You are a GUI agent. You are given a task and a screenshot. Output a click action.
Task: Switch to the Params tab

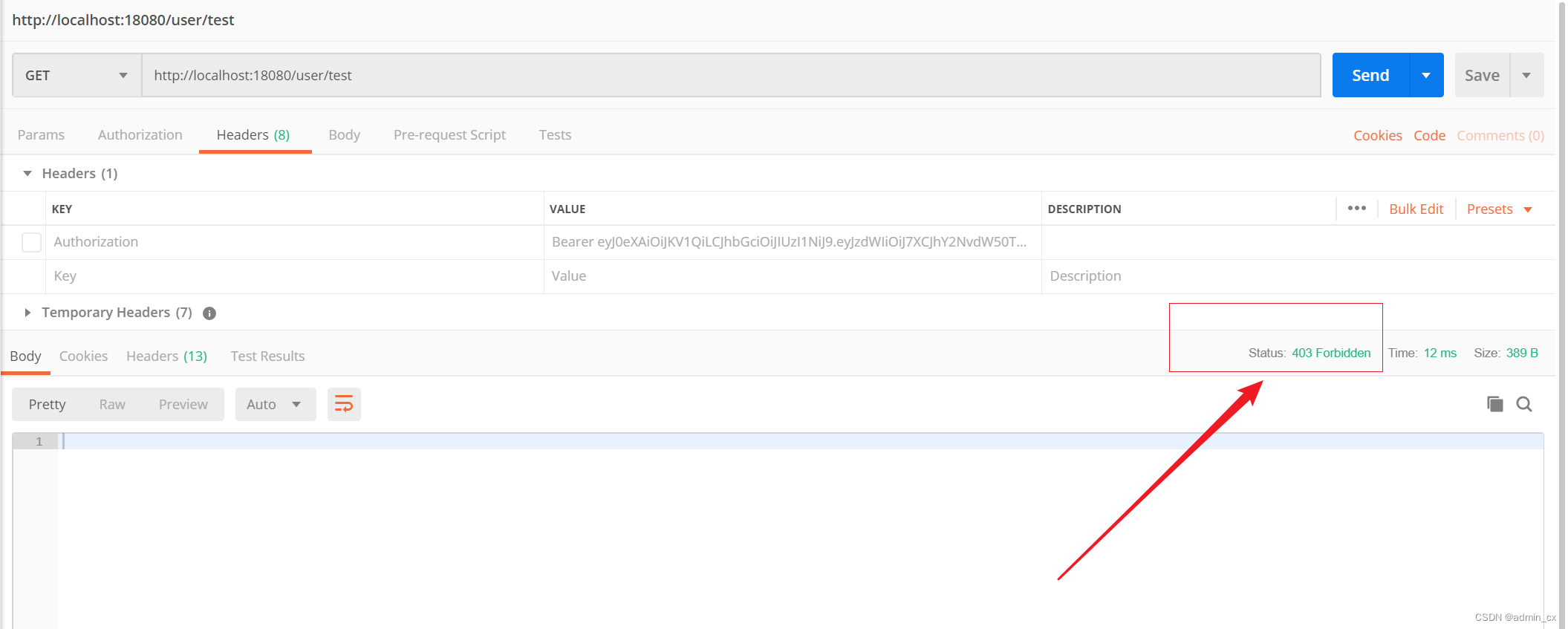click(x=41, y=135)
